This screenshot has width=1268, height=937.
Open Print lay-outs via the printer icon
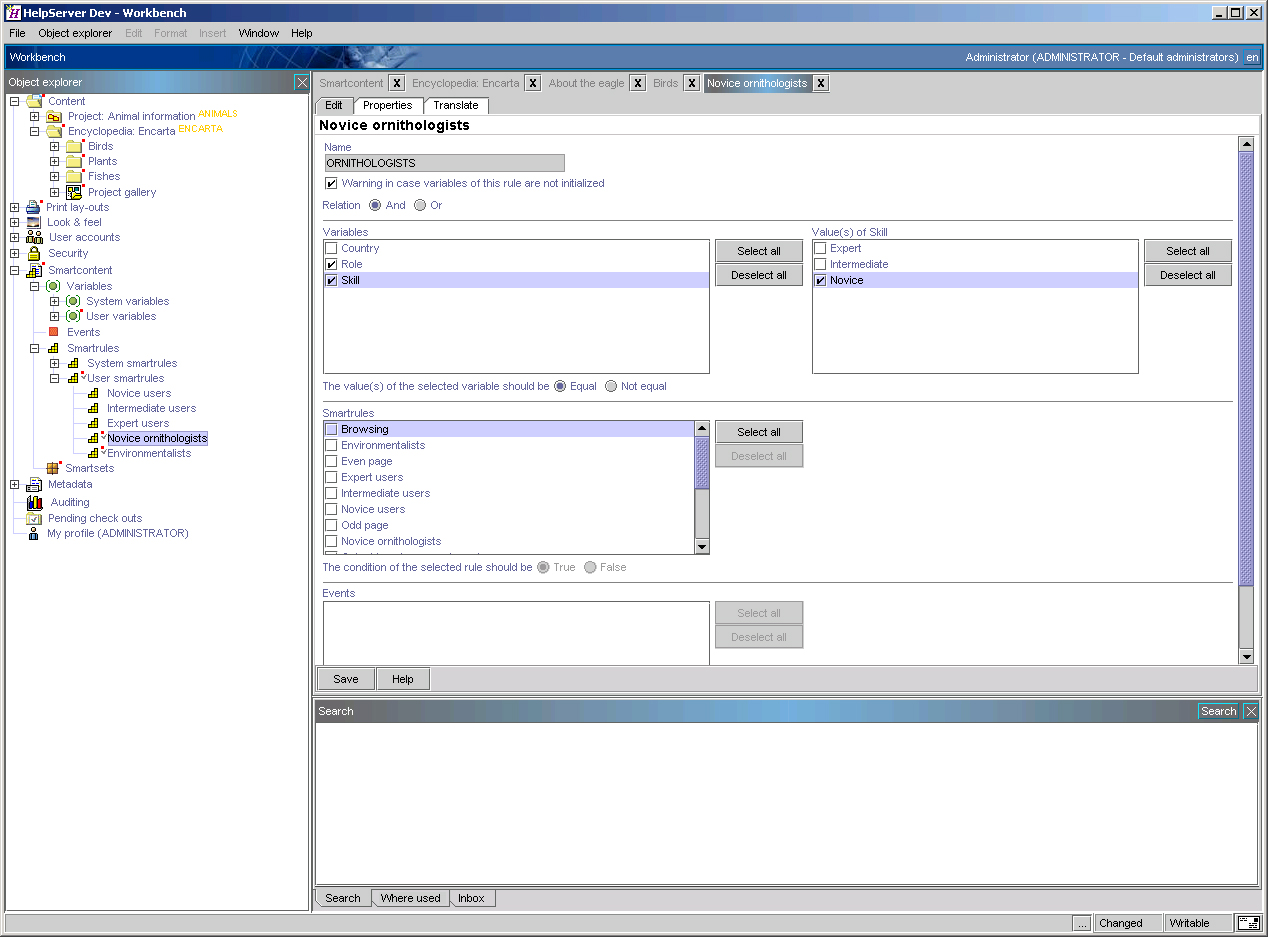[35, 207]
